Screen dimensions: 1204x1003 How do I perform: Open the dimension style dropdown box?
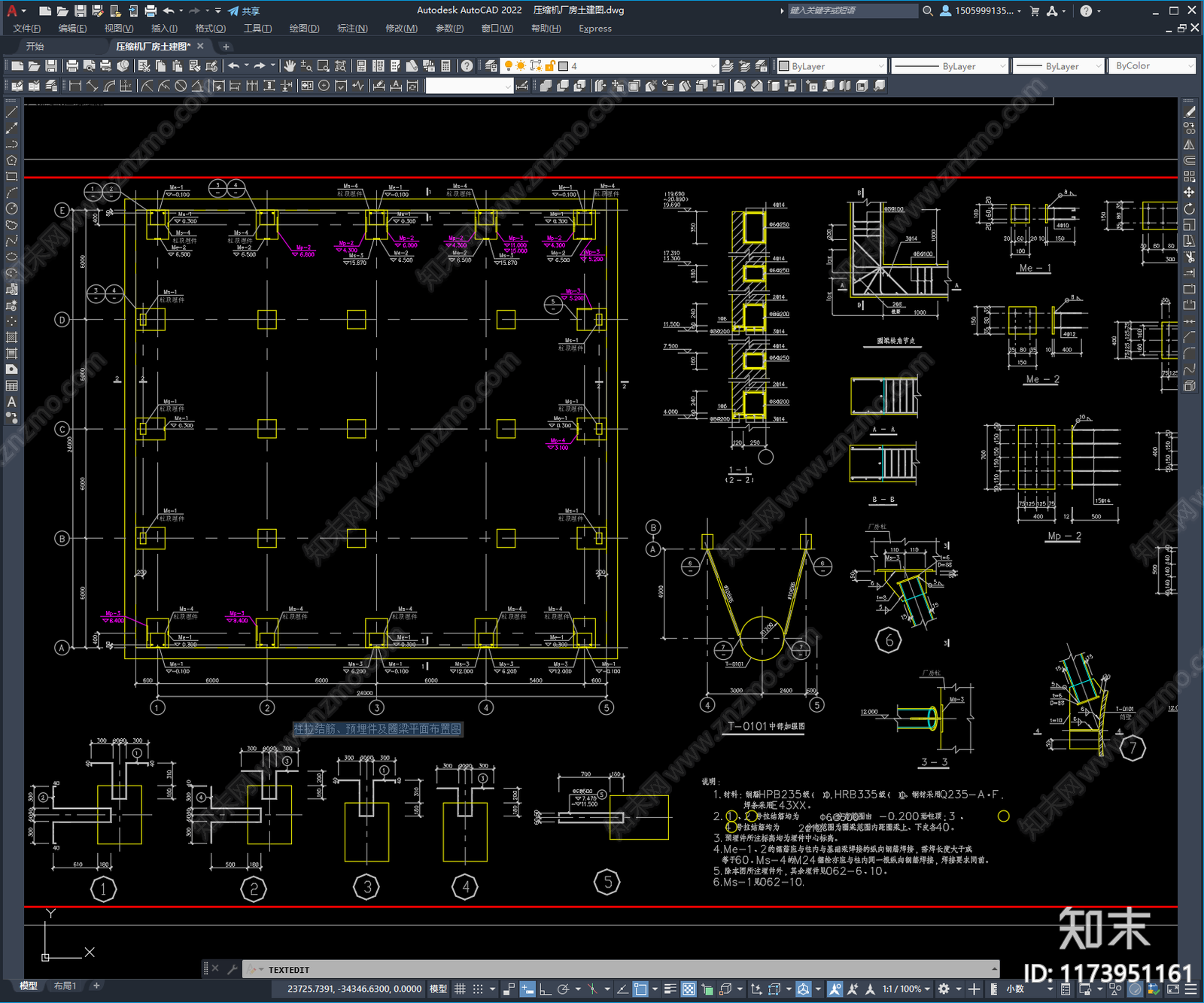pyautogui.click(x=469, y=86)
